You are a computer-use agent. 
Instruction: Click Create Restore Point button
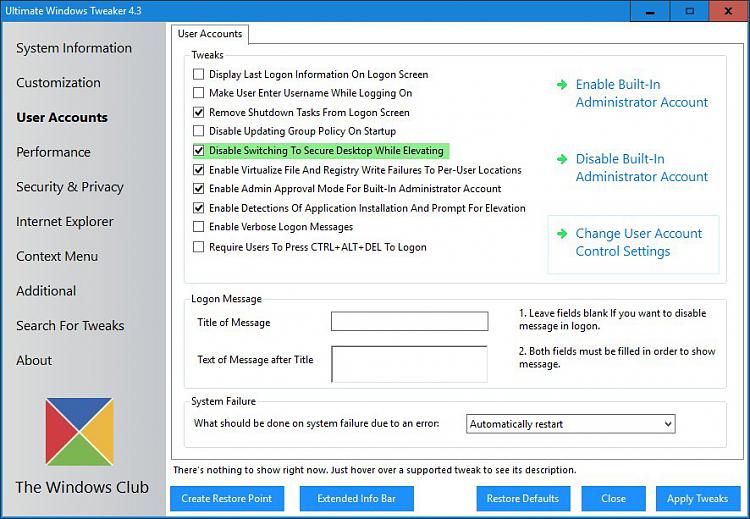[x=227, y=498]
